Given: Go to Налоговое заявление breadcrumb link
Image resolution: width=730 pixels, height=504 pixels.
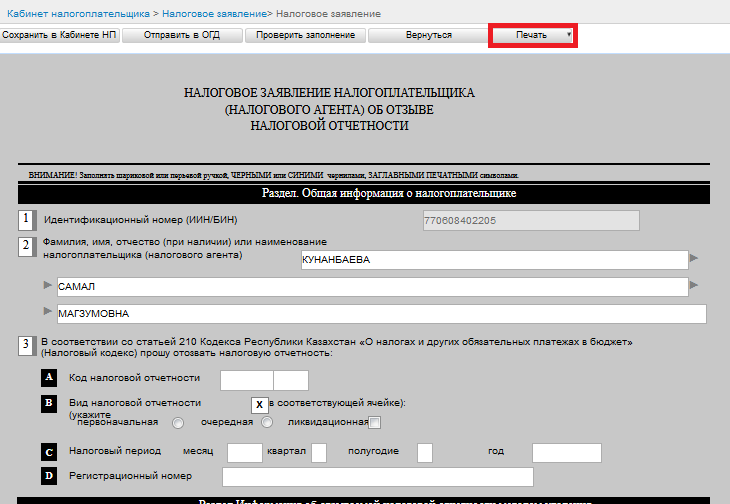Looking at the screenshot, I should [x=215, y=13].
